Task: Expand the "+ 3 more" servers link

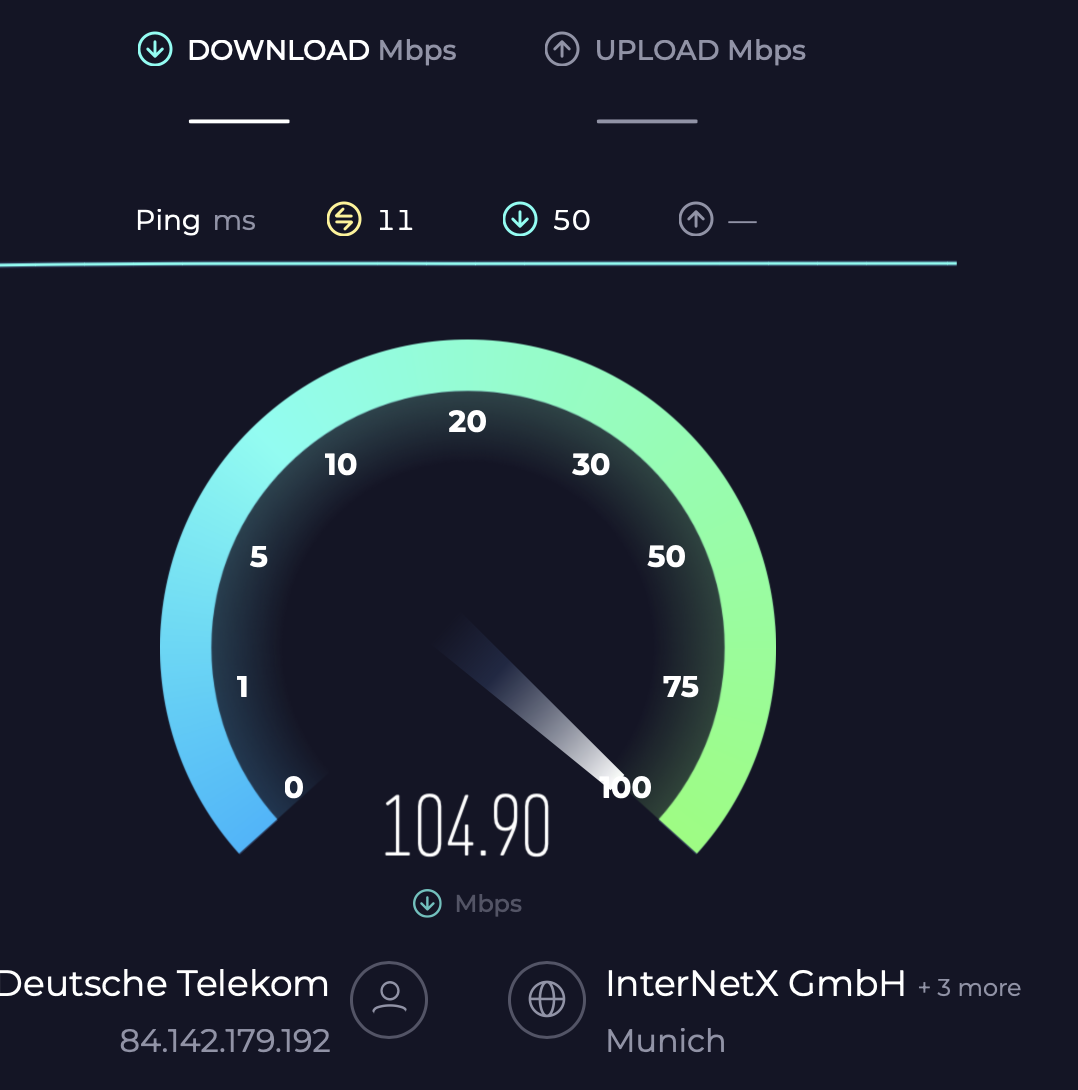Action: [970, 988]
